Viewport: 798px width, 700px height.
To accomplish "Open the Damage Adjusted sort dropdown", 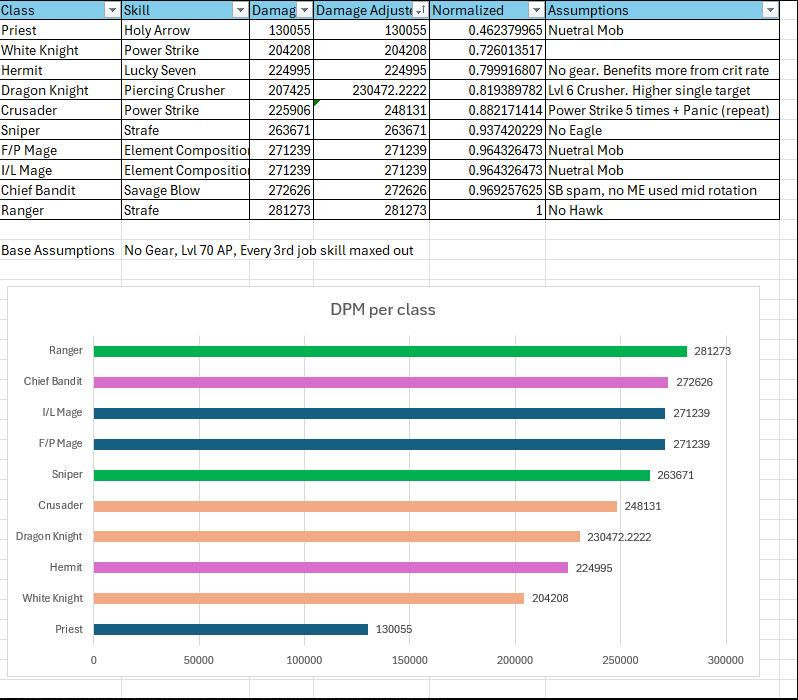I will [x=420, y=10].
